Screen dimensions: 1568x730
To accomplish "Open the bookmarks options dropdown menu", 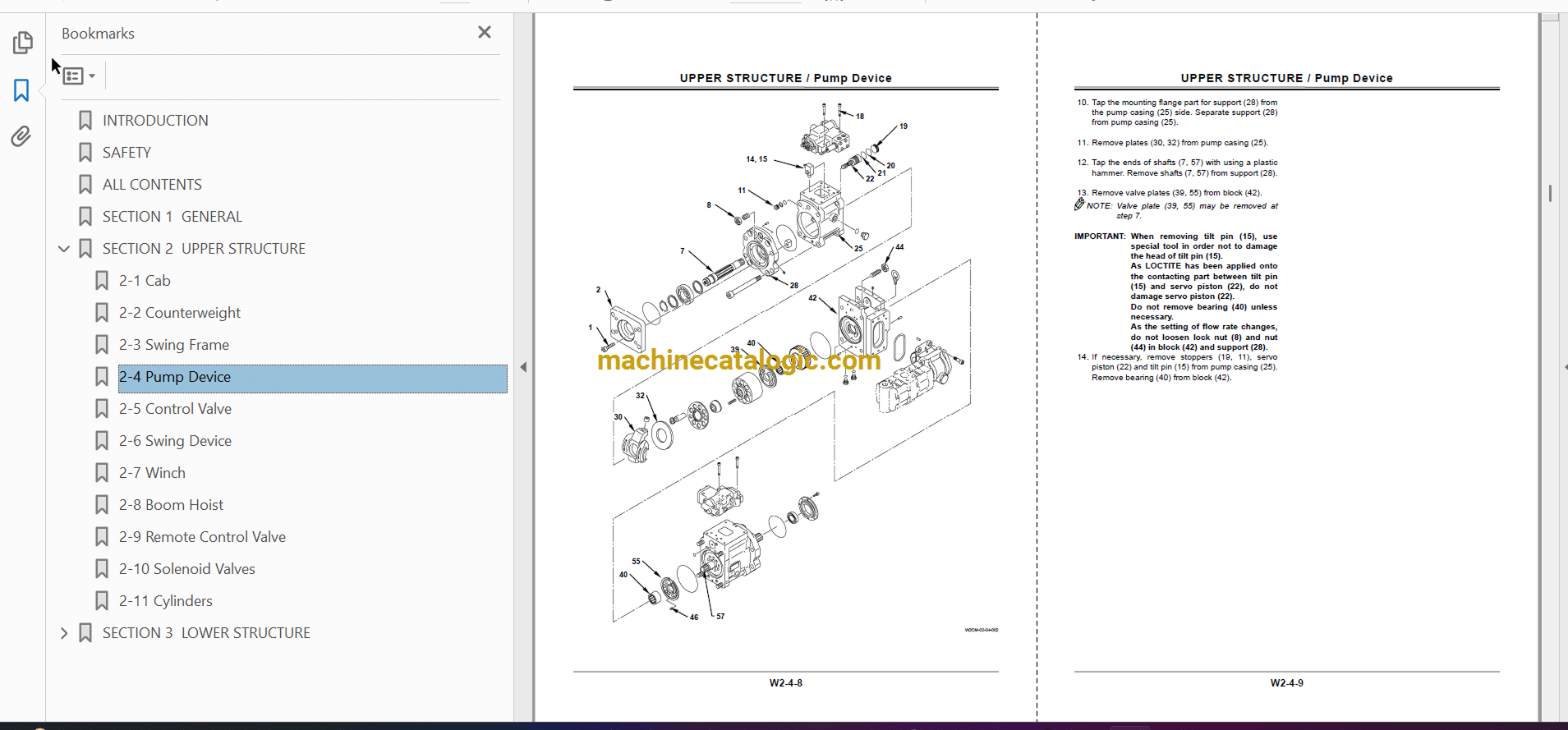I will [x=79, y=76].
